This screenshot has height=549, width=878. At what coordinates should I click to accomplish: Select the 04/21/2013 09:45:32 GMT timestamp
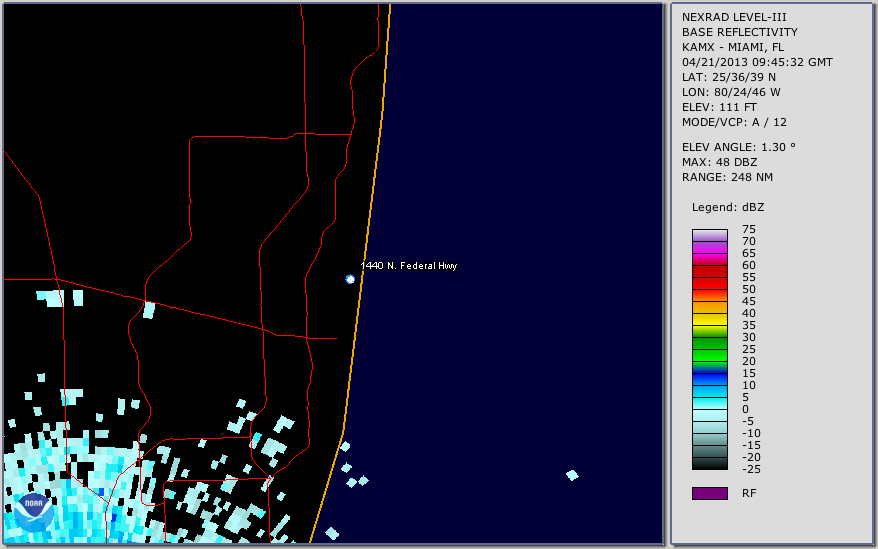(757, 62)
